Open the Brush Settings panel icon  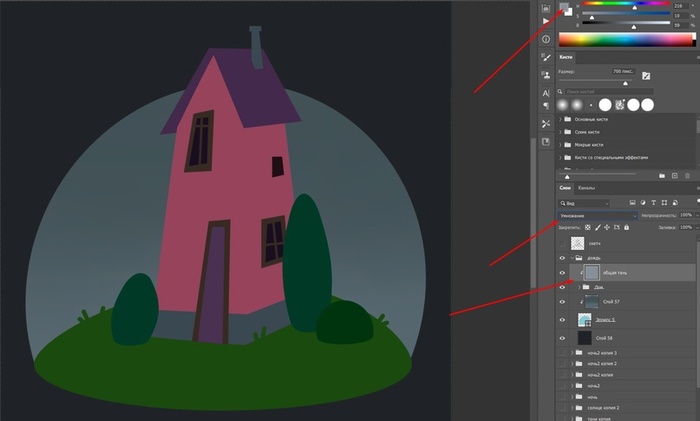[x=546, y=57]
